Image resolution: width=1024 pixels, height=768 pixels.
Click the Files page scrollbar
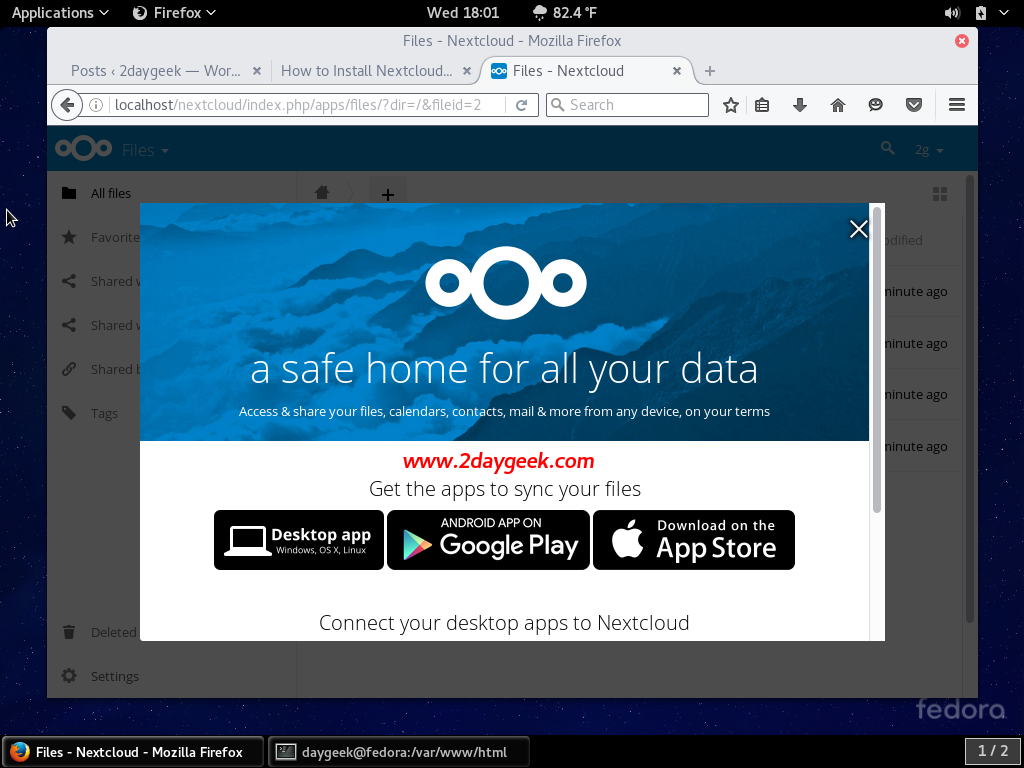pos(970,398)
